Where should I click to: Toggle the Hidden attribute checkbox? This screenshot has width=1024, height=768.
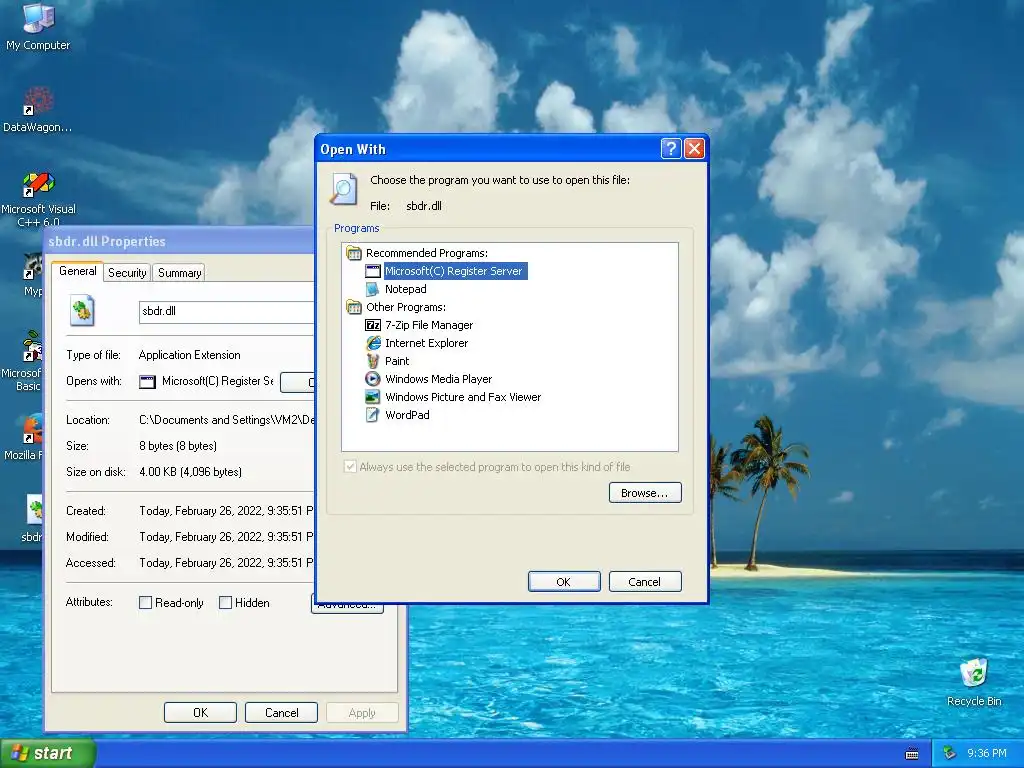click(x=225, y=603)
